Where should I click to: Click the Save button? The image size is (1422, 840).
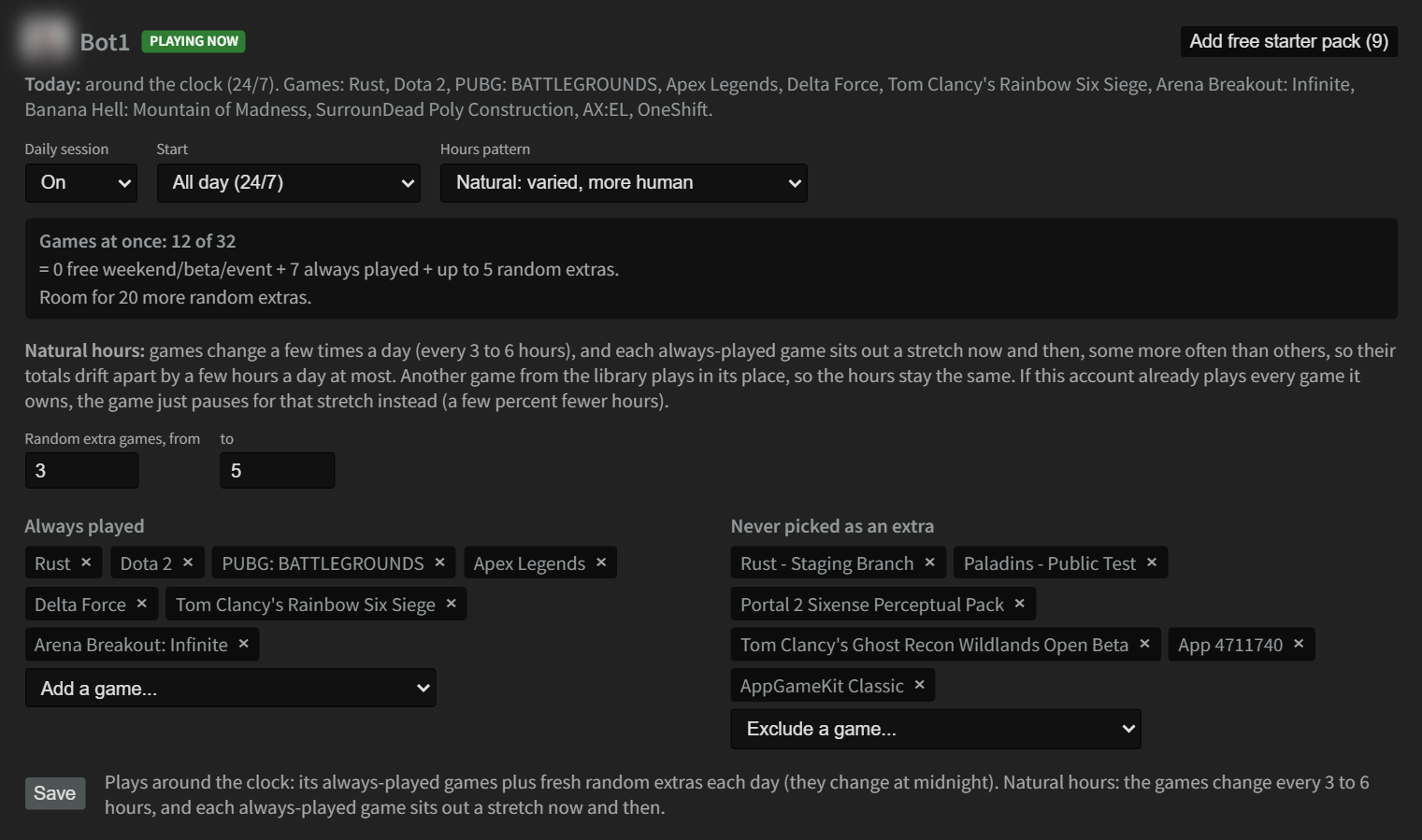pyautogui.click(x=55, y=793)
